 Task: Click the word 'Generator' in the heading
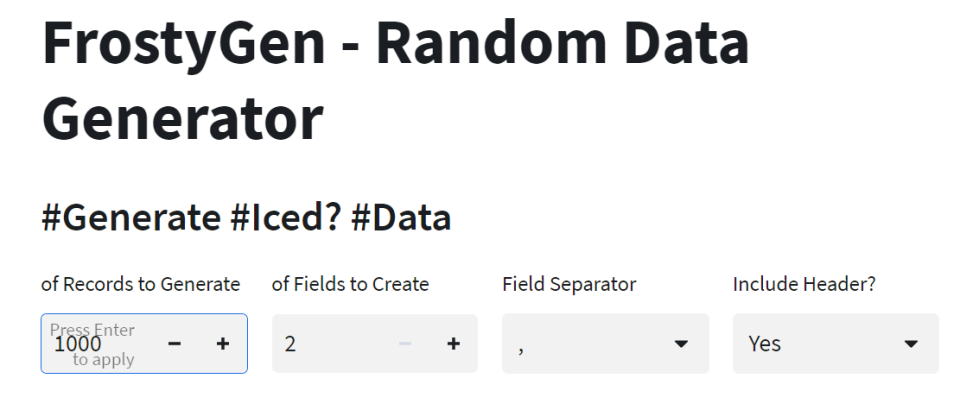click(182, 118)
